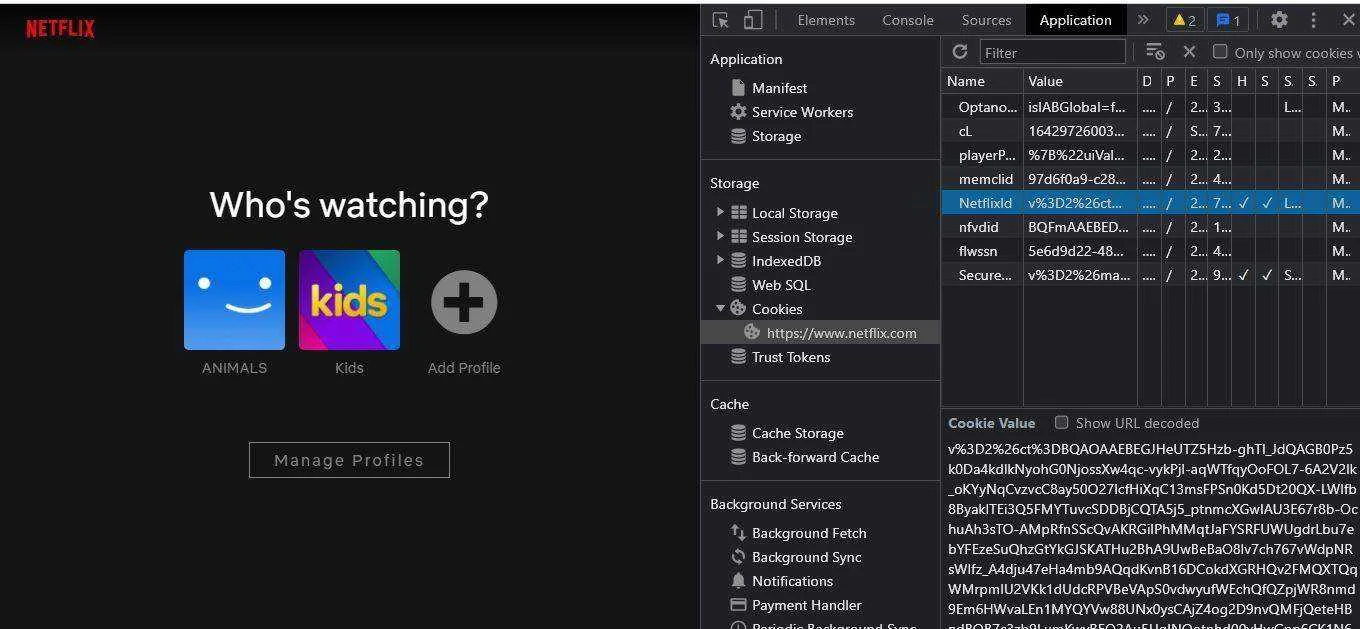The height and width of the screenshot is (629, 1360).
Task: Click the Netflix logo
Action: pyautogui.click(x=60, y=28)
